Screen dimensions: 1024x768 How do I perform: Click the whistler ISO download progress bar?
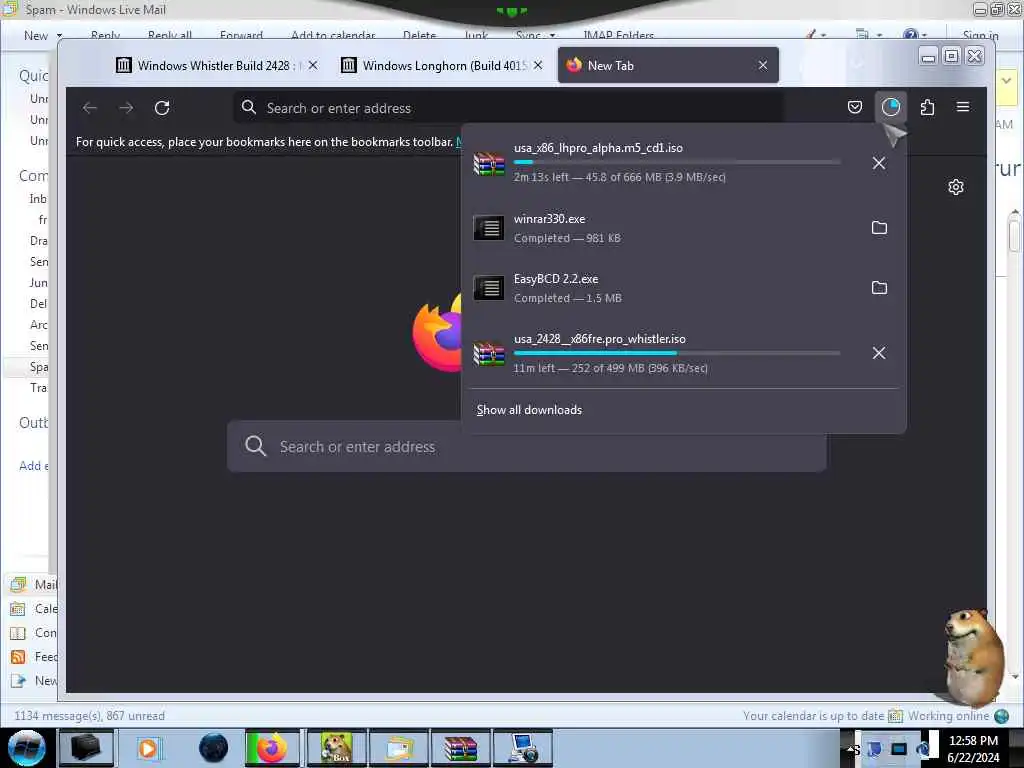click(677, 353)
